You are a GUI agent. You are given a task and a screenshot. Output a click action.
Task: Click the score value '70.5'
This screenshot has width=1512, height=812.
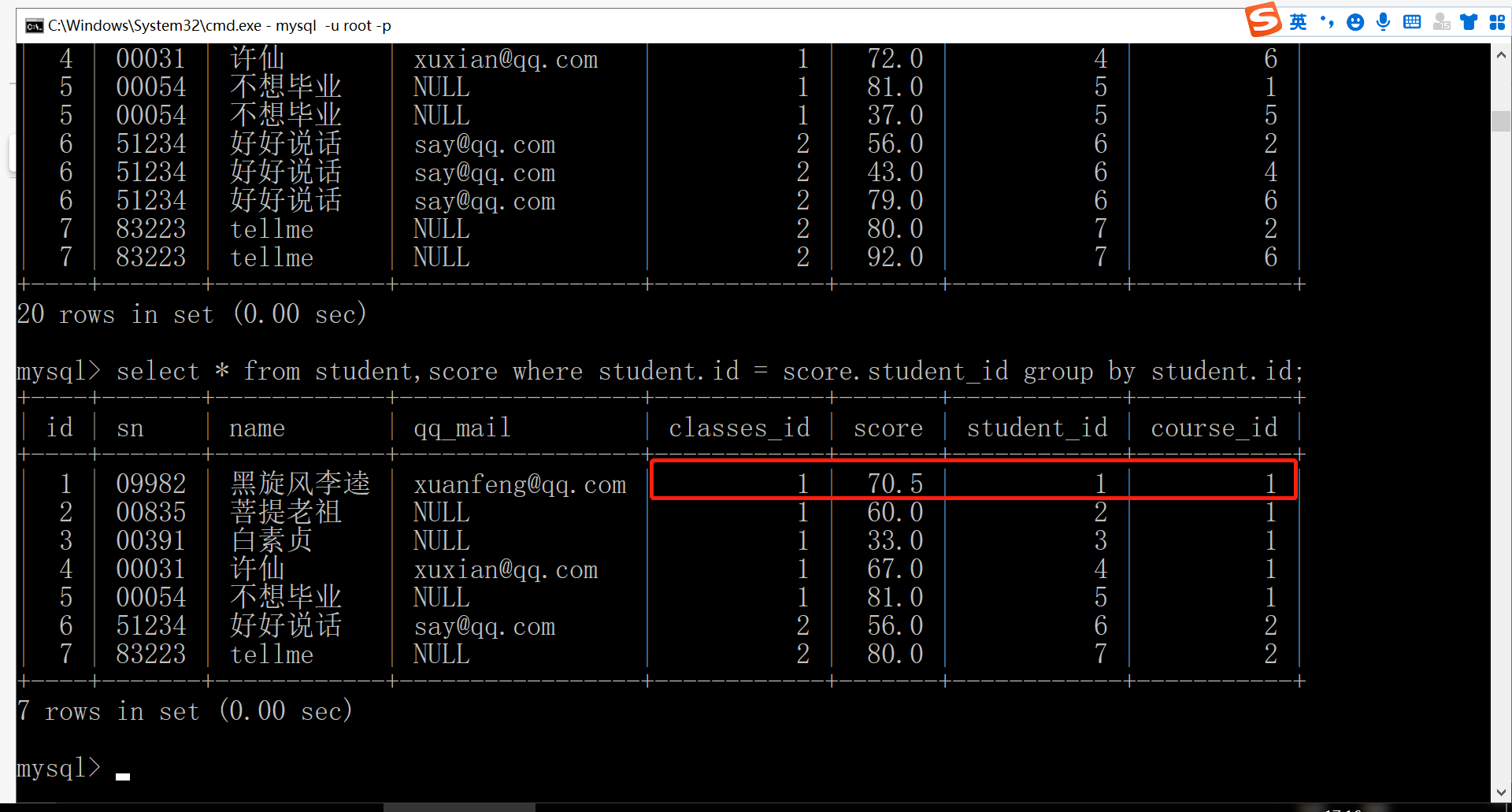pos(895,484)
